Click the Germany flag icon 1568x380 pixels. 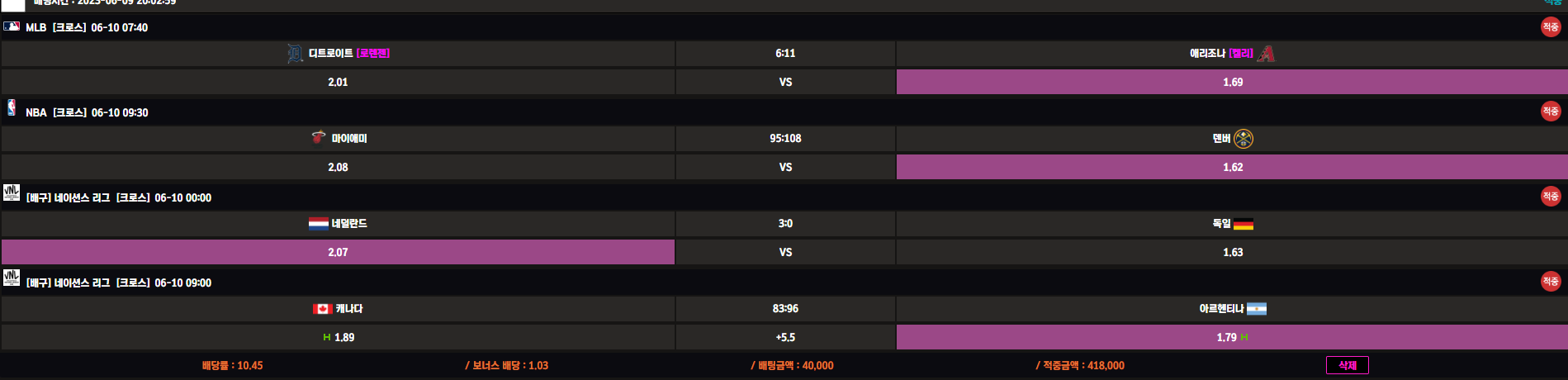(x=1244, y=224)
